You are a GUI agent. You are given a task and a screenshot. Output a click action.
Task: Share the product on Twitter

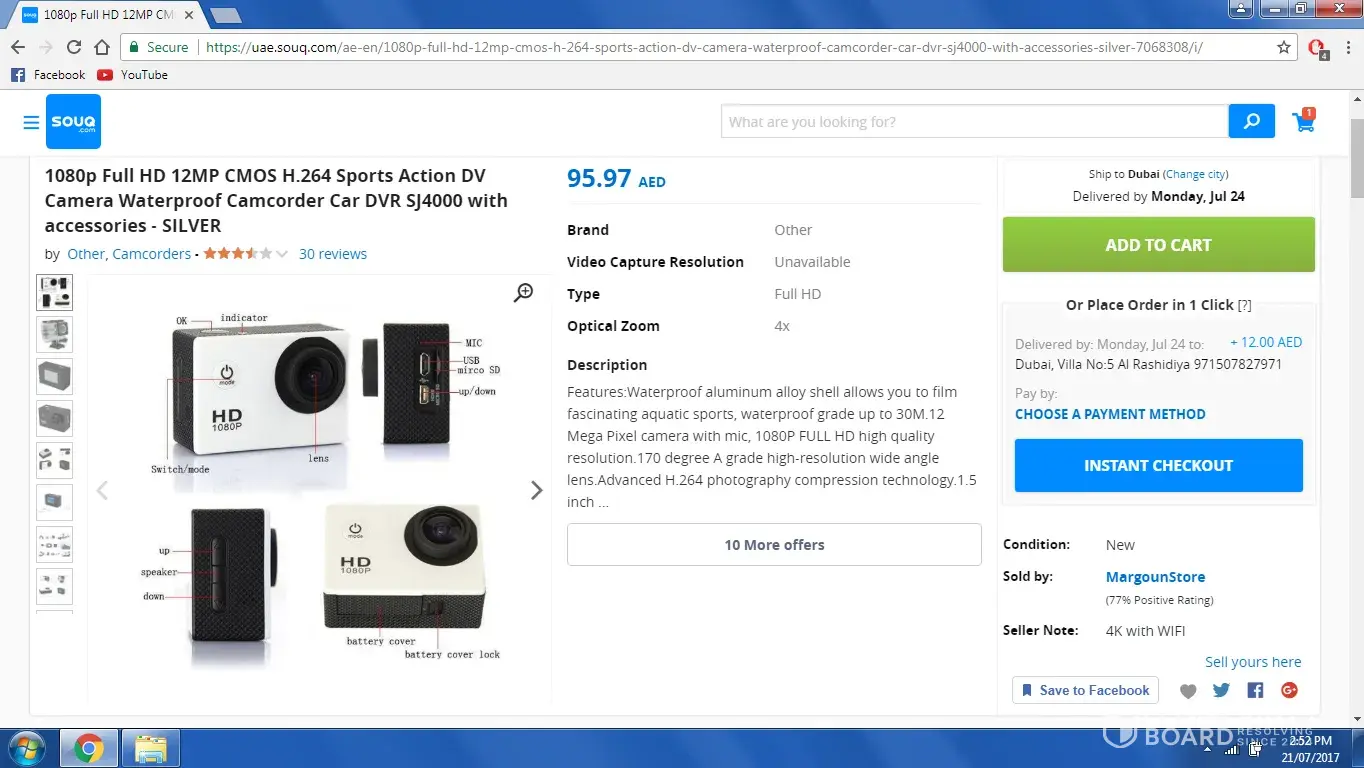point(1221,690)
